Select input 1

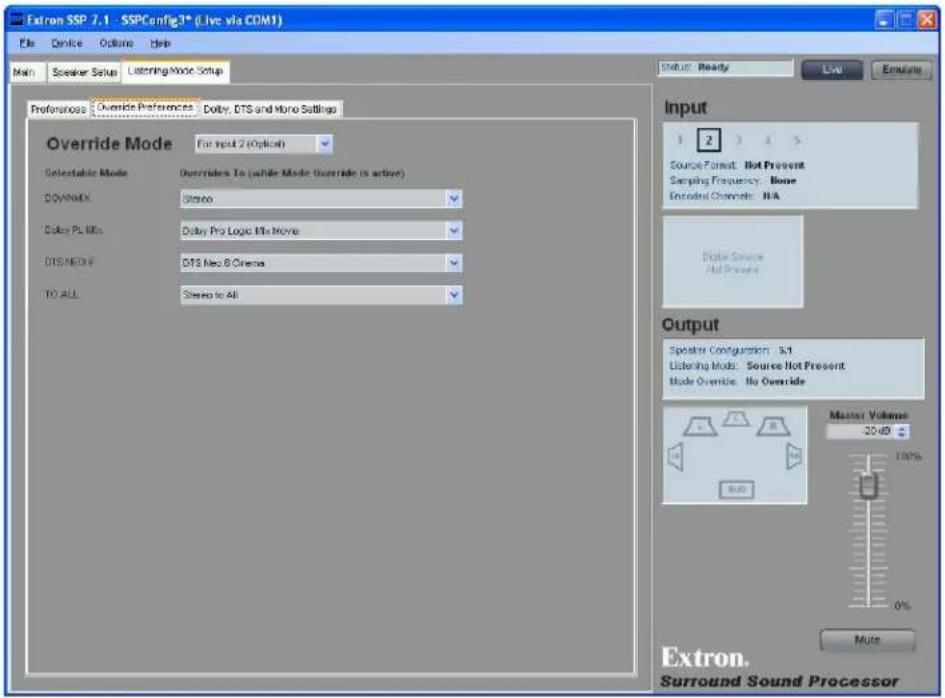point(680,140)
